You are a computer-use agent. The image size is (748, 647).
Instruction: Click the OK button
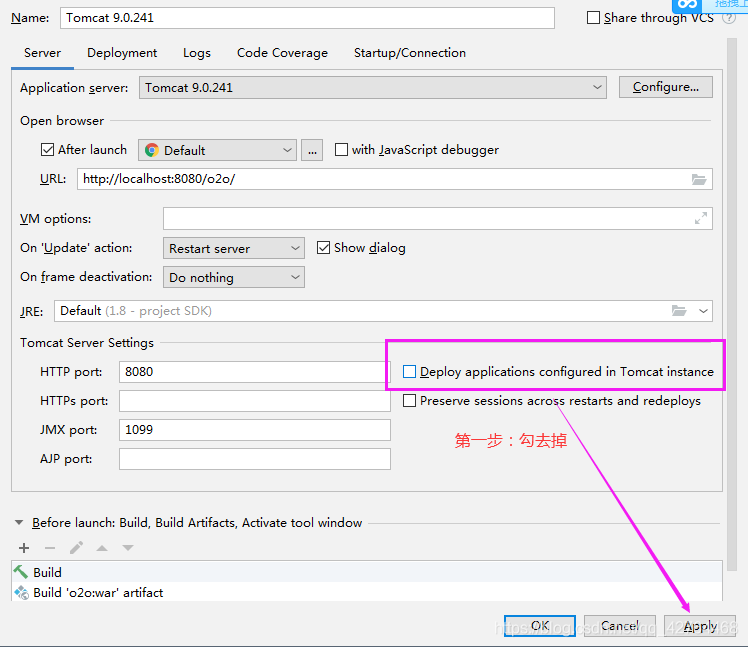pyautogui.click(x=540, y=626)
